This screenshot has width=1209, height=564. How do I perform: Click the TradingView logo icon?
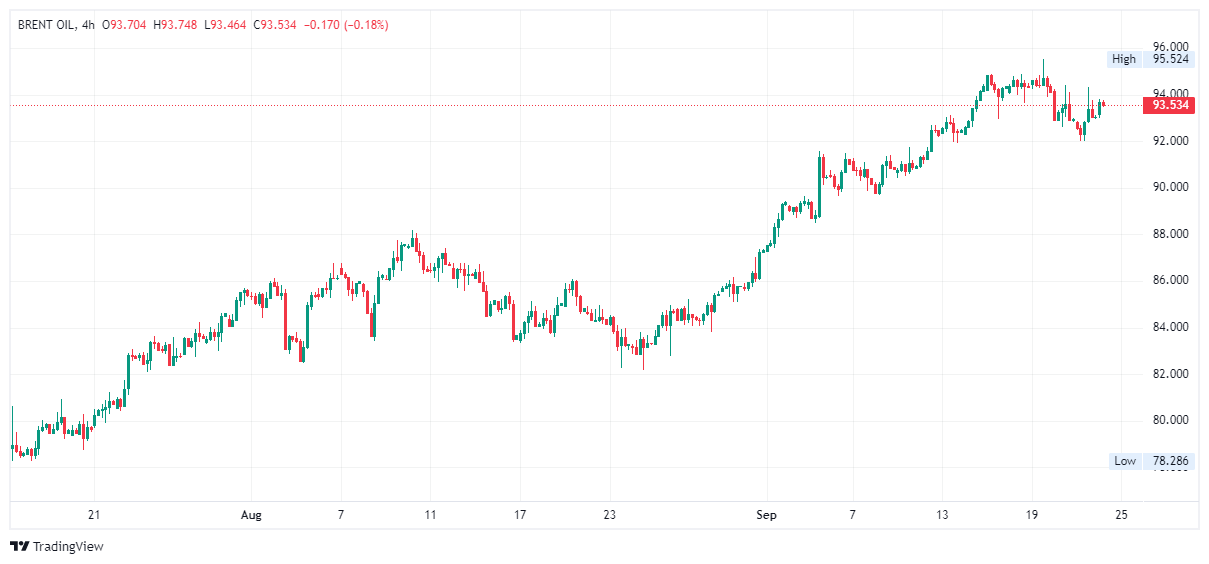[19, 546]
